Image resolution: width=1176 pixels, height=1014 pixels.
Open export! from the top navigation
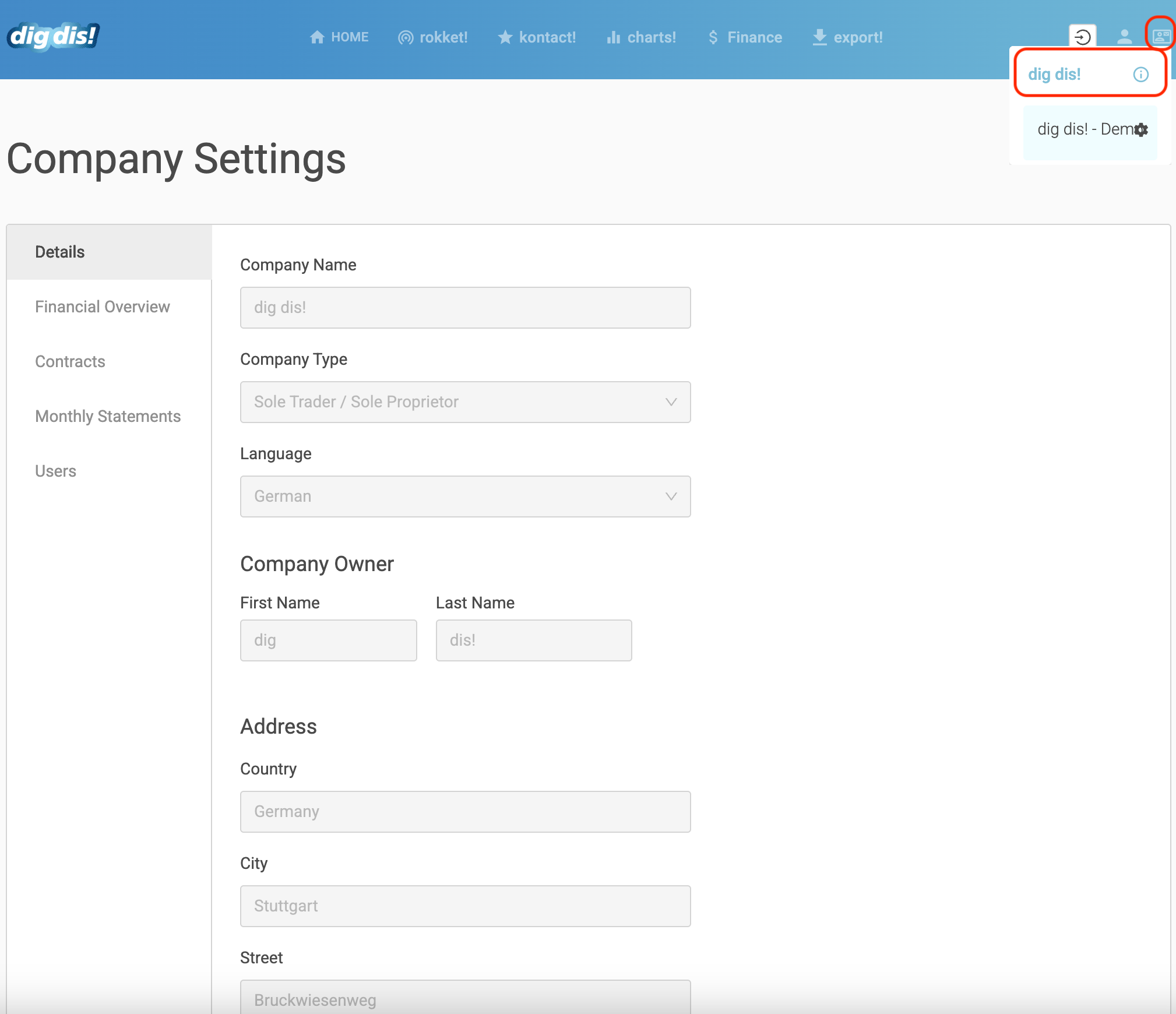point(847,37)
